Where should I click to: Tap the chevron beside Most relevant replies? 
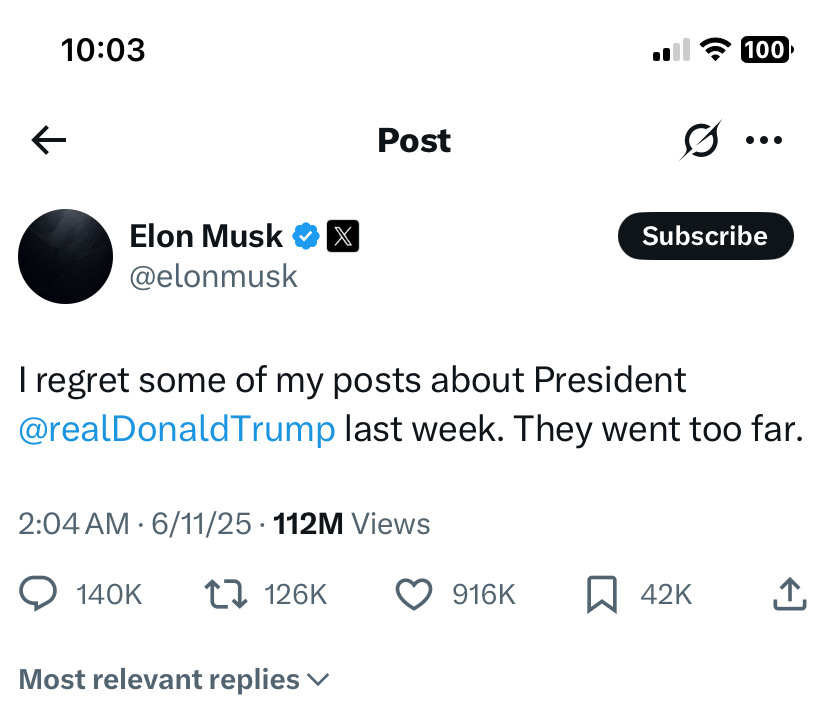[x=318, y=680]
